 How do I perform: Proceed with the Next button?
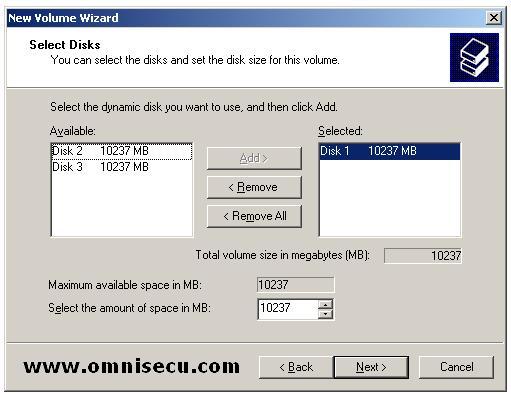[x=371, y=367]
